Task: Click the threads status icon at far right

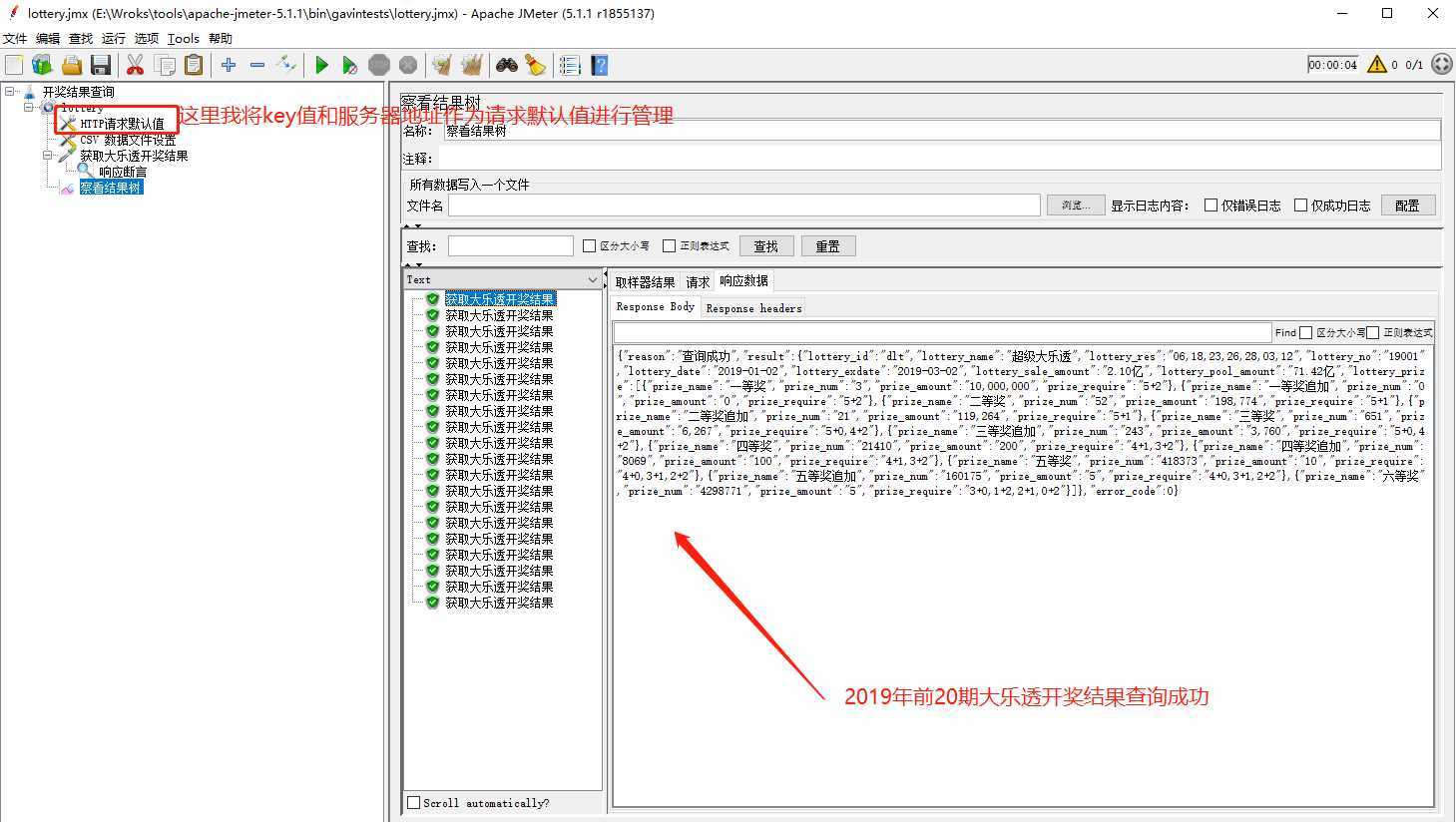Action: pos(1441,65)
